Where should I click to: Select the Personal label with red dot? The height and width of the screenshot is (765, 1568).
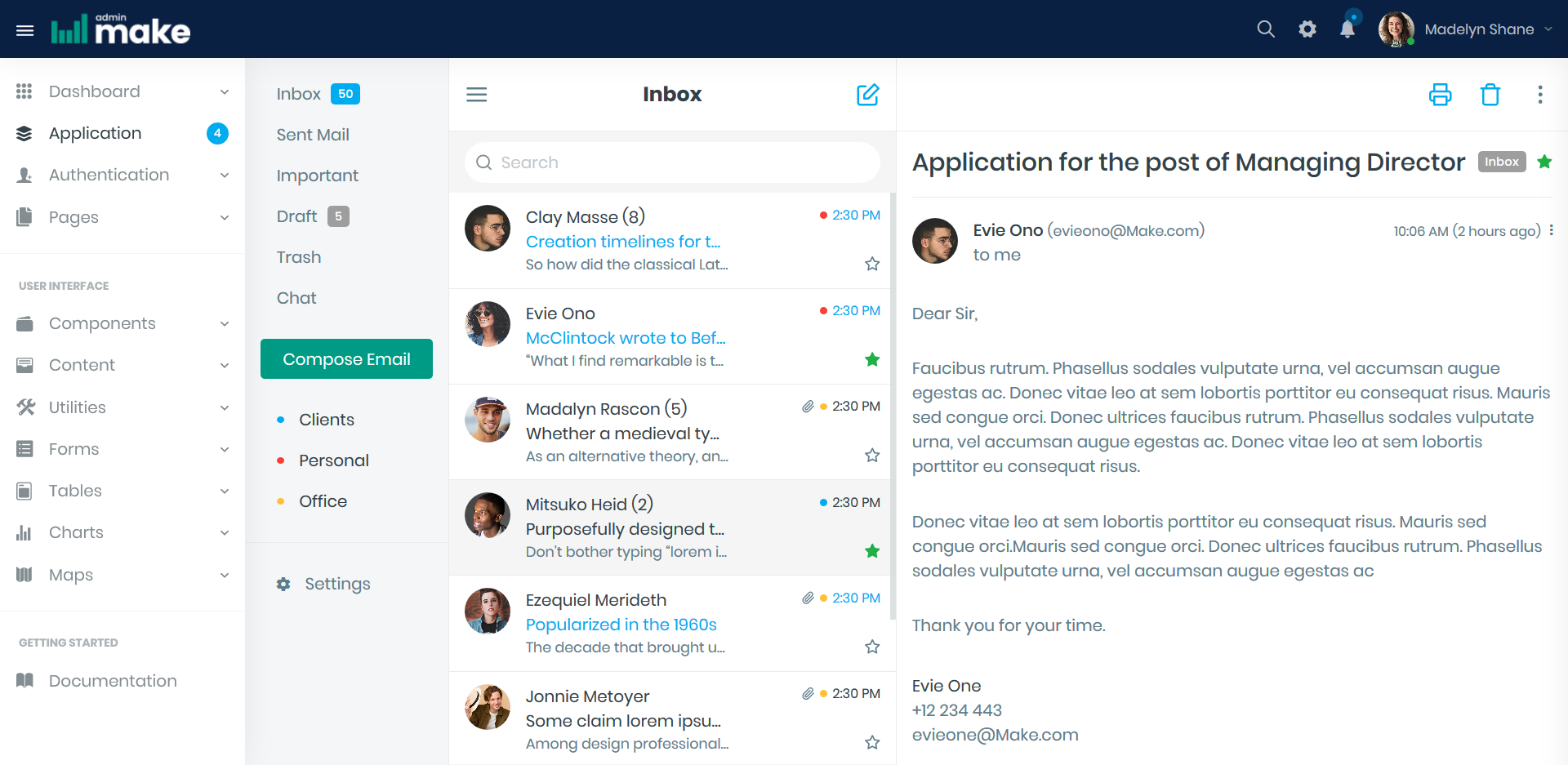pos(333,460)
